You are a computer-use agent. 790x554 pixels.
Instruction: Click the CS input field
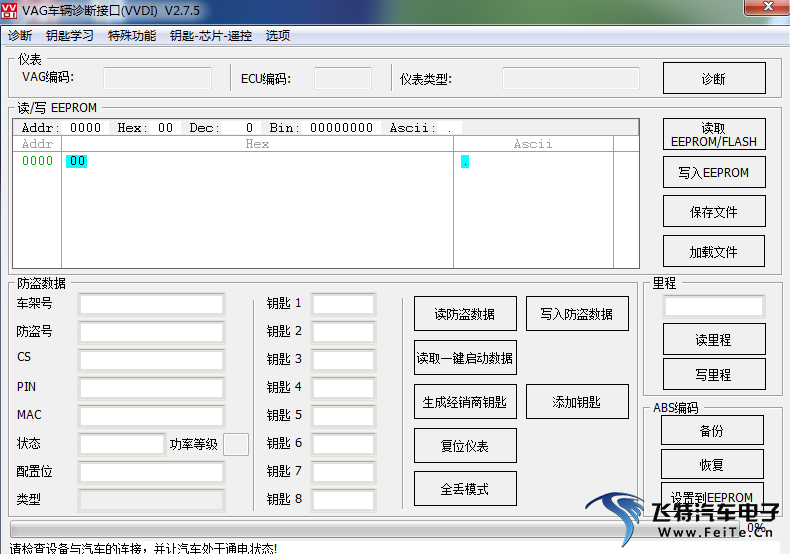pos(151,360)
